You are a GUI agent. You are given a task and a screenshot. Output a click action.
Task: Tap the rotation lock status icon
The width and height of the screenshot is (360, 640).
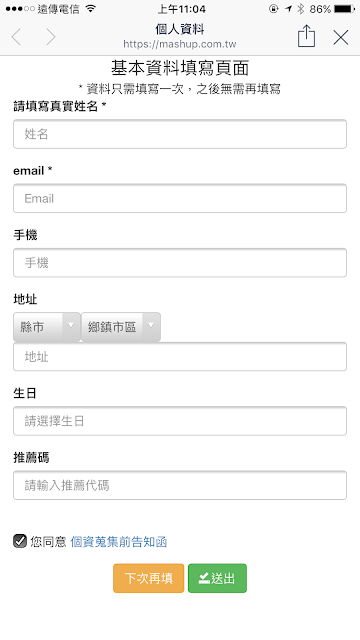tap(273, 9)
